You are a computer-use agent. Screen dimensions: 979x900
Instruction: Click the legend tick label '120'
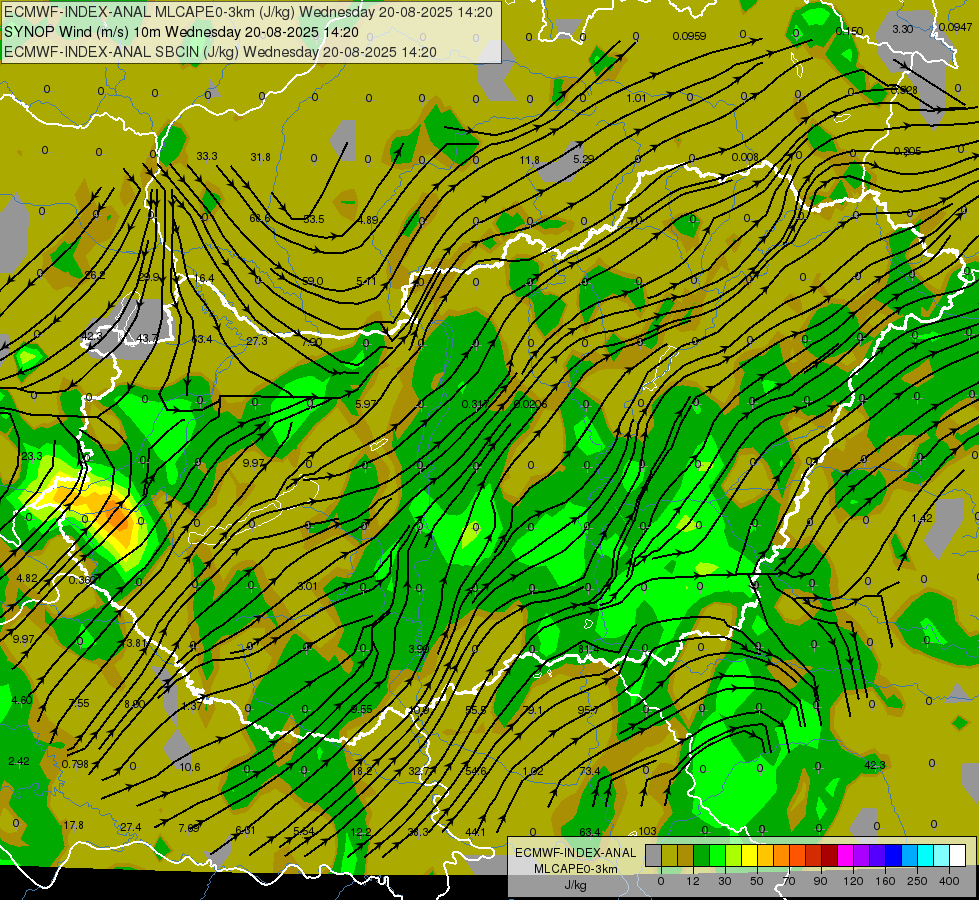coord(853,881)
